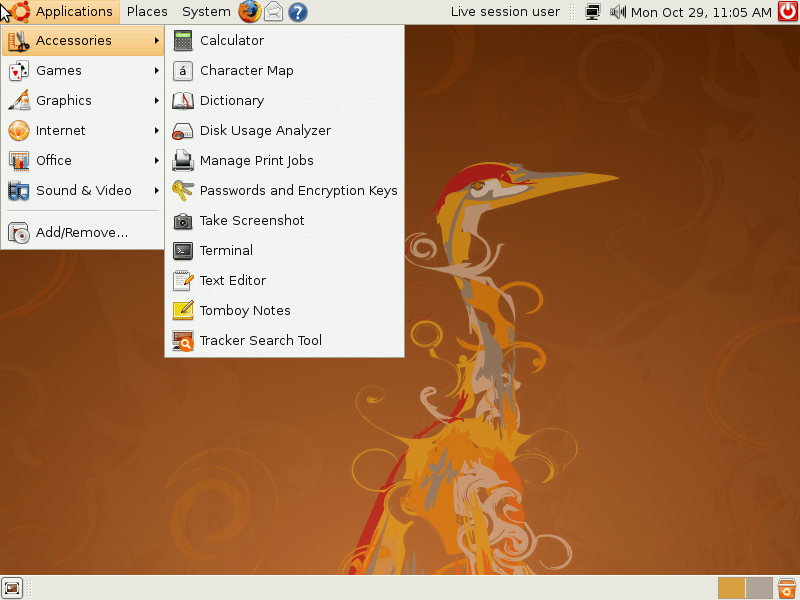Image resolution: width=800 pixels, height=600 pixels.
Task: Click the Calculator icon in Accessories submenu
Action: click(183, 40)
